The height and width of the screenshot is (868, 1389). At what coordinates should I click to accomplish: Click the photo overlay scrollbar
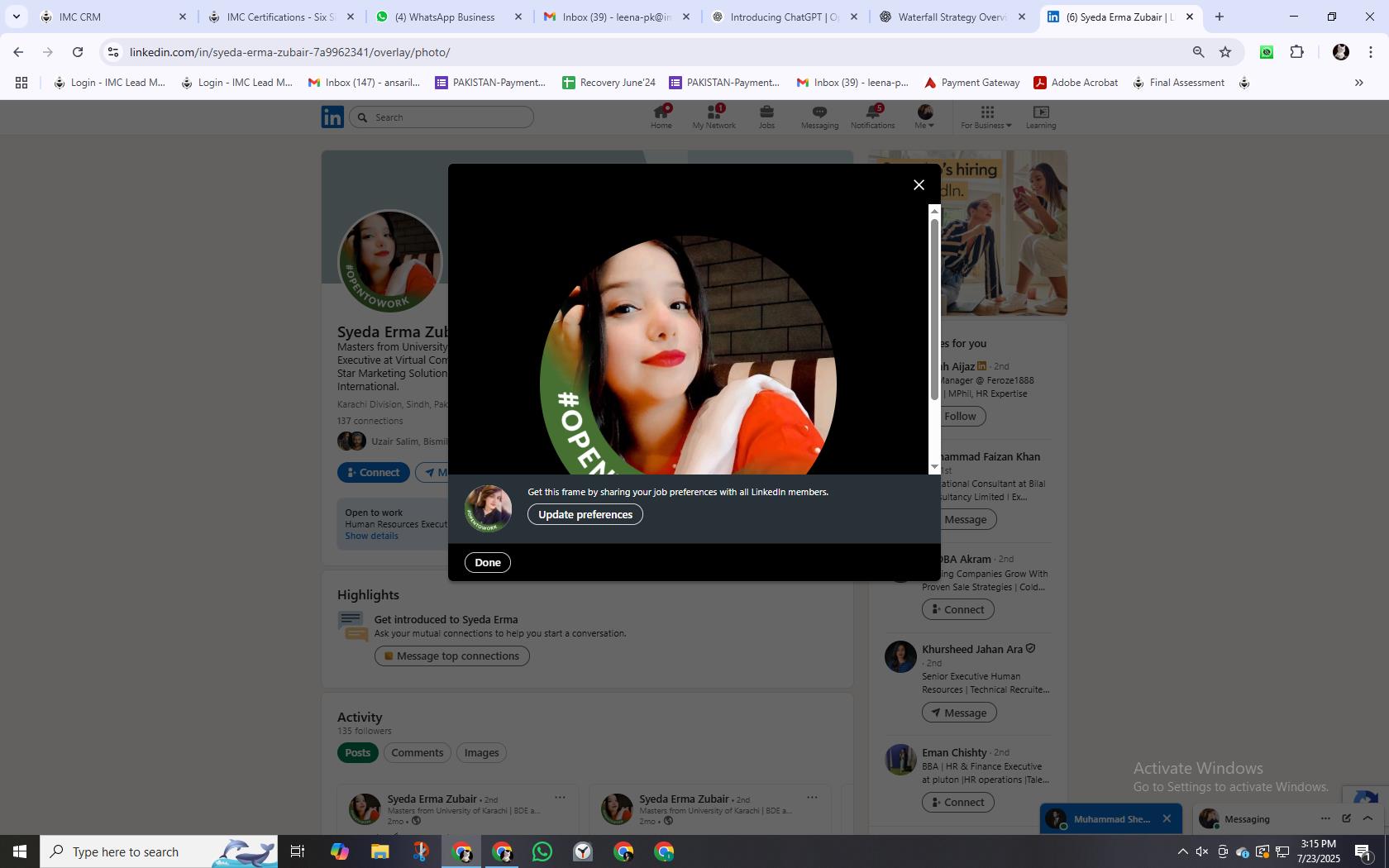point(935,310)
